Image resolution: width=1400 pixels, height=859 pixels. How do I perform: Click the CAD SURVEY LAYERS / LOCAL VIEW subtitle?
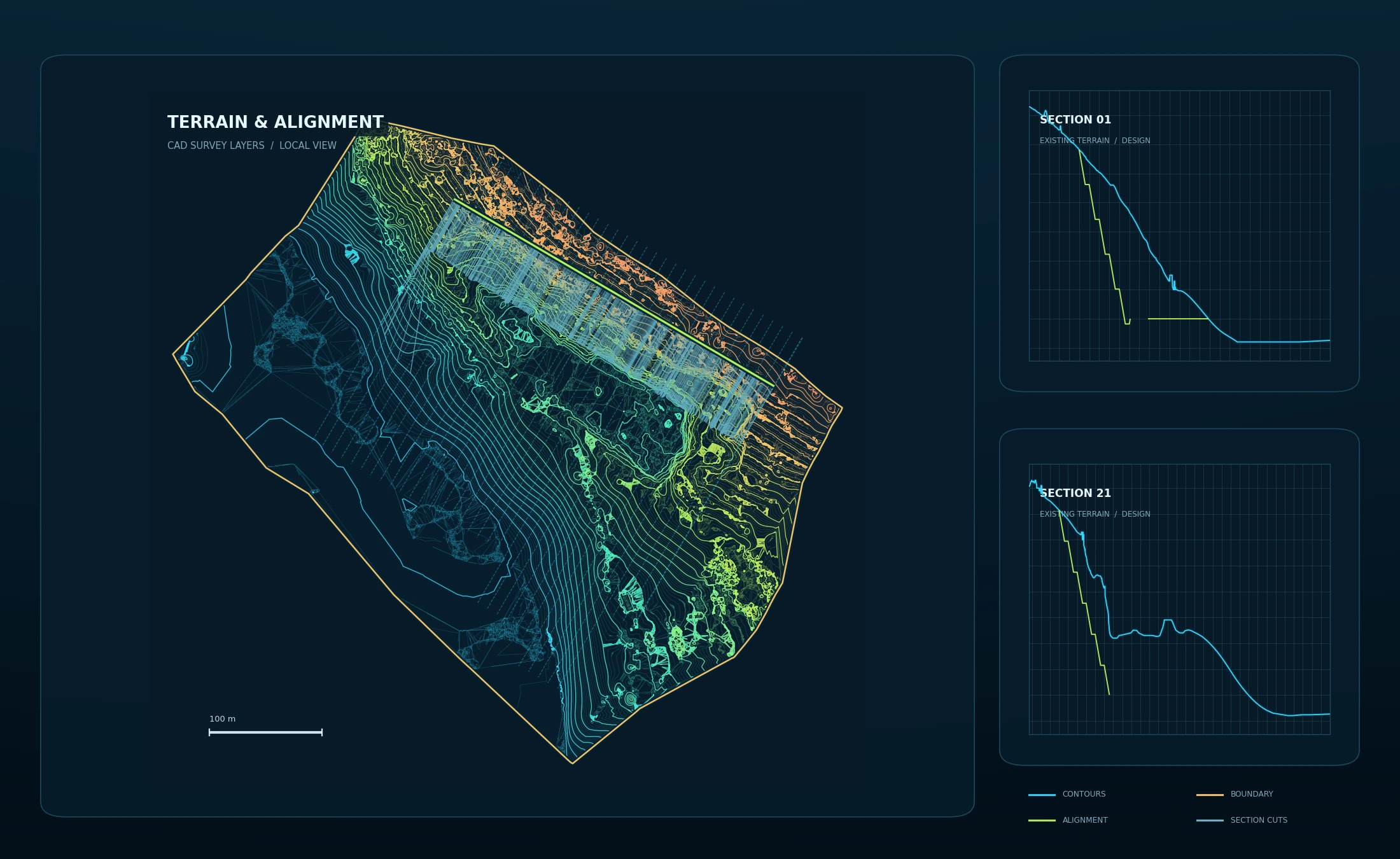coord(252,146)
